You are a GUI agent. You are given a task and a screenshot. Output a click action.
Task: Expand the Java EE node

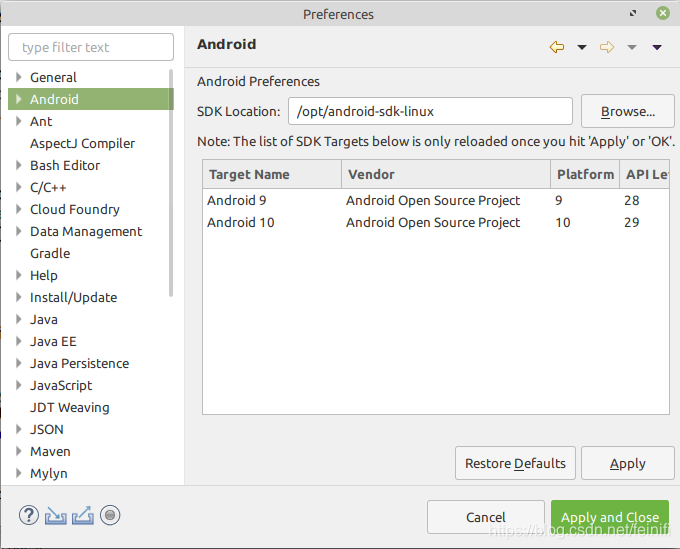(18, 341)
